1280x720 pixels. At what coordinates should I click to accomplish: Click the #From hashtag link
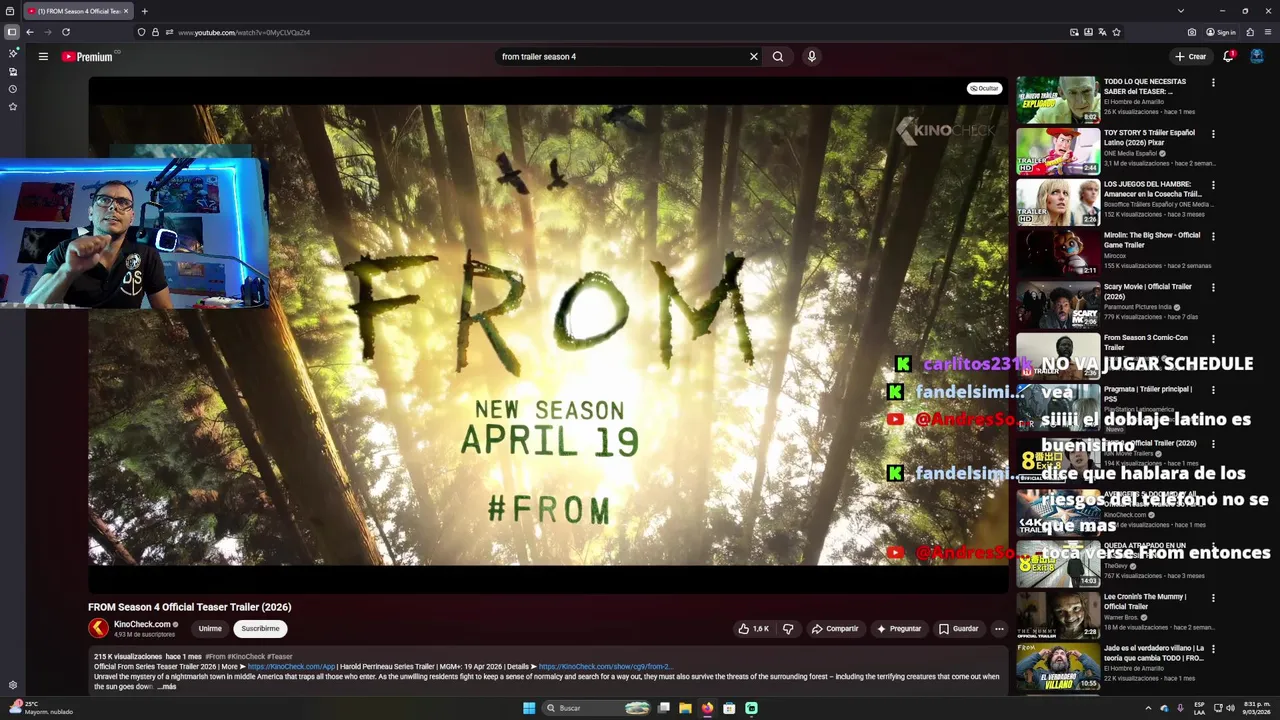215,657
